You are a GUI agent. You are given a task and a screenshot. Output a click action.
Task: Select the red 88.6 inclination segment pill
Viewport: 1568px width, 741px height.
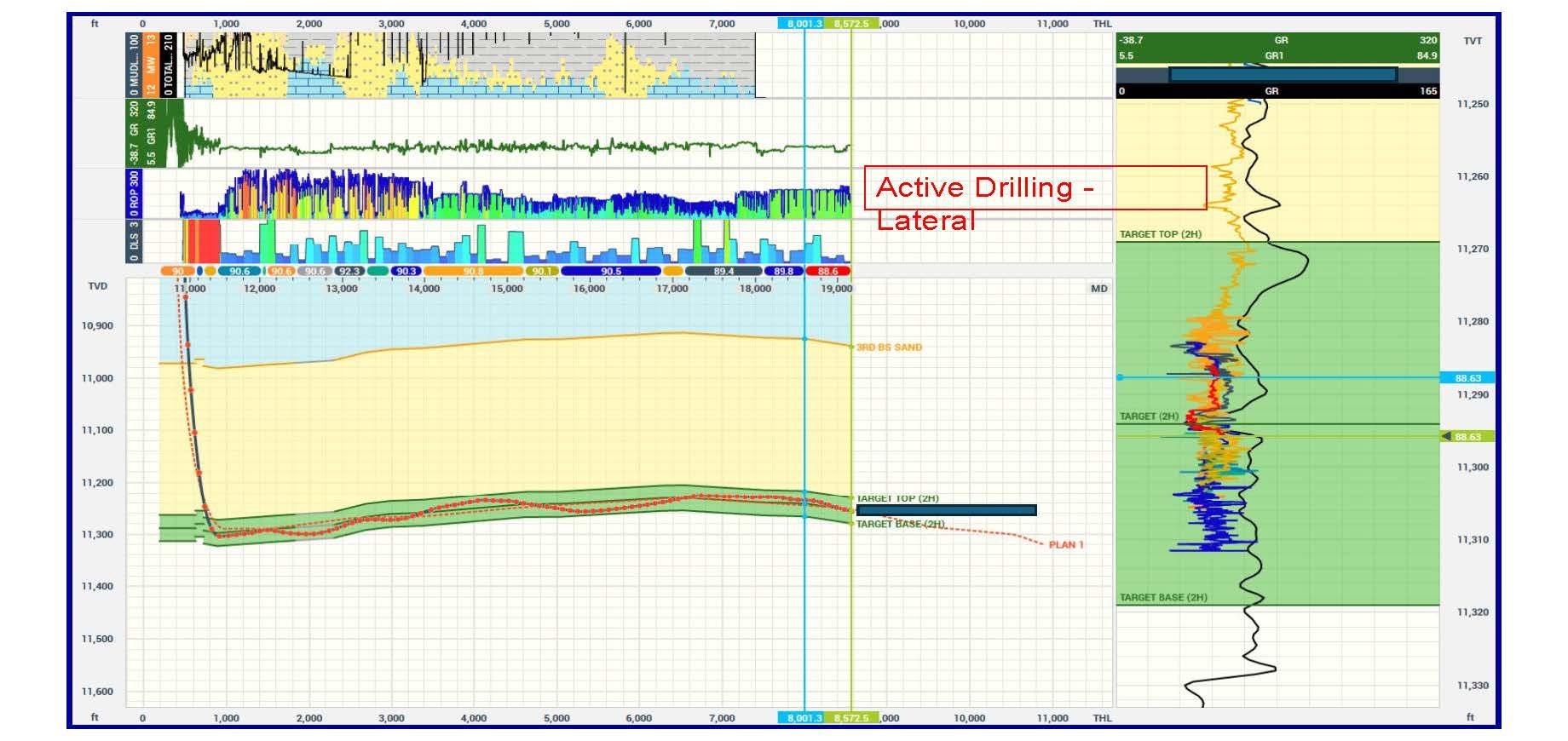click(827, 271)
